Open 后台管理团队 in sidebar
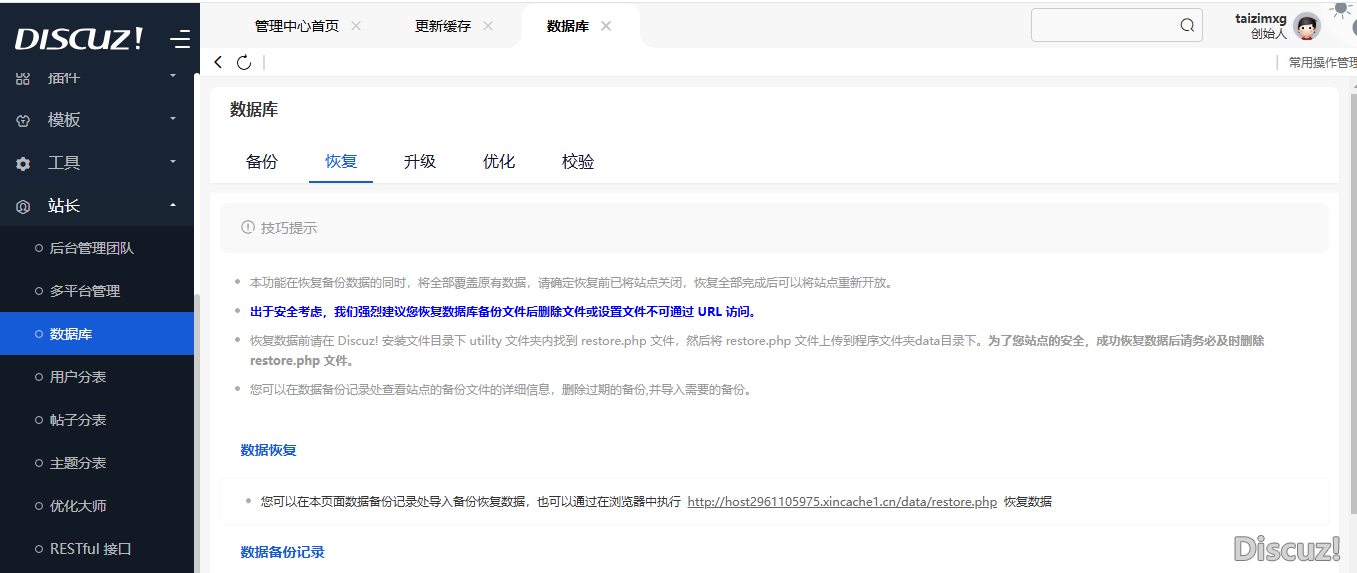 92,248
